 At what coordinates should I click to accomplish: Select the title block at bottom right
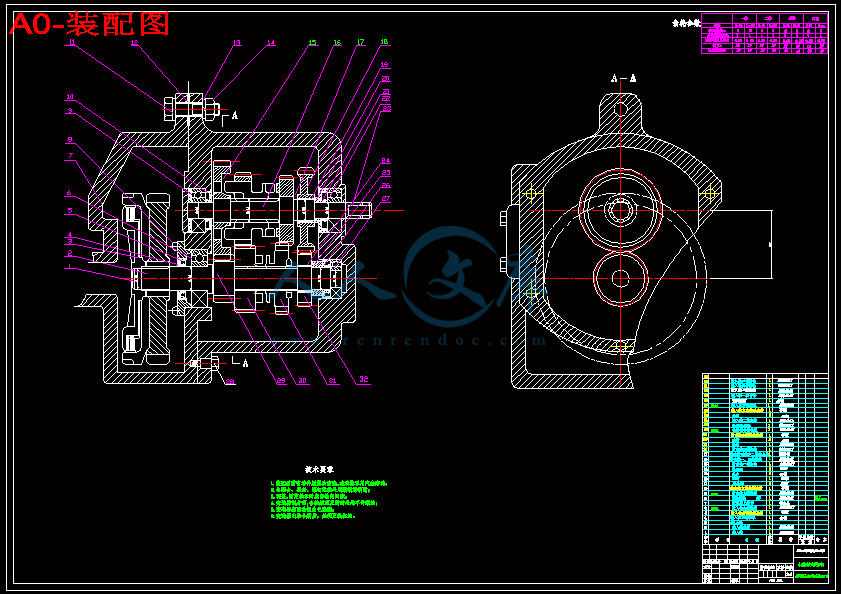pyautogui.click(x=765, y=563)
